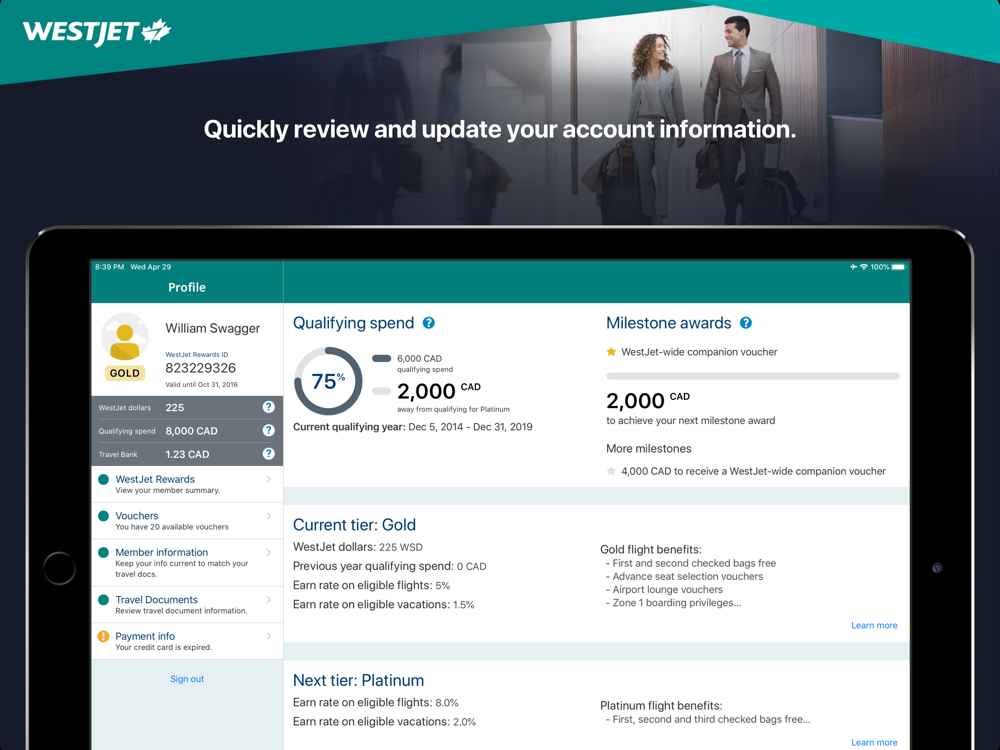Click the grey star beside 4,000 CAD milestone
1000x750 pixels.
(x=611, y=471)
